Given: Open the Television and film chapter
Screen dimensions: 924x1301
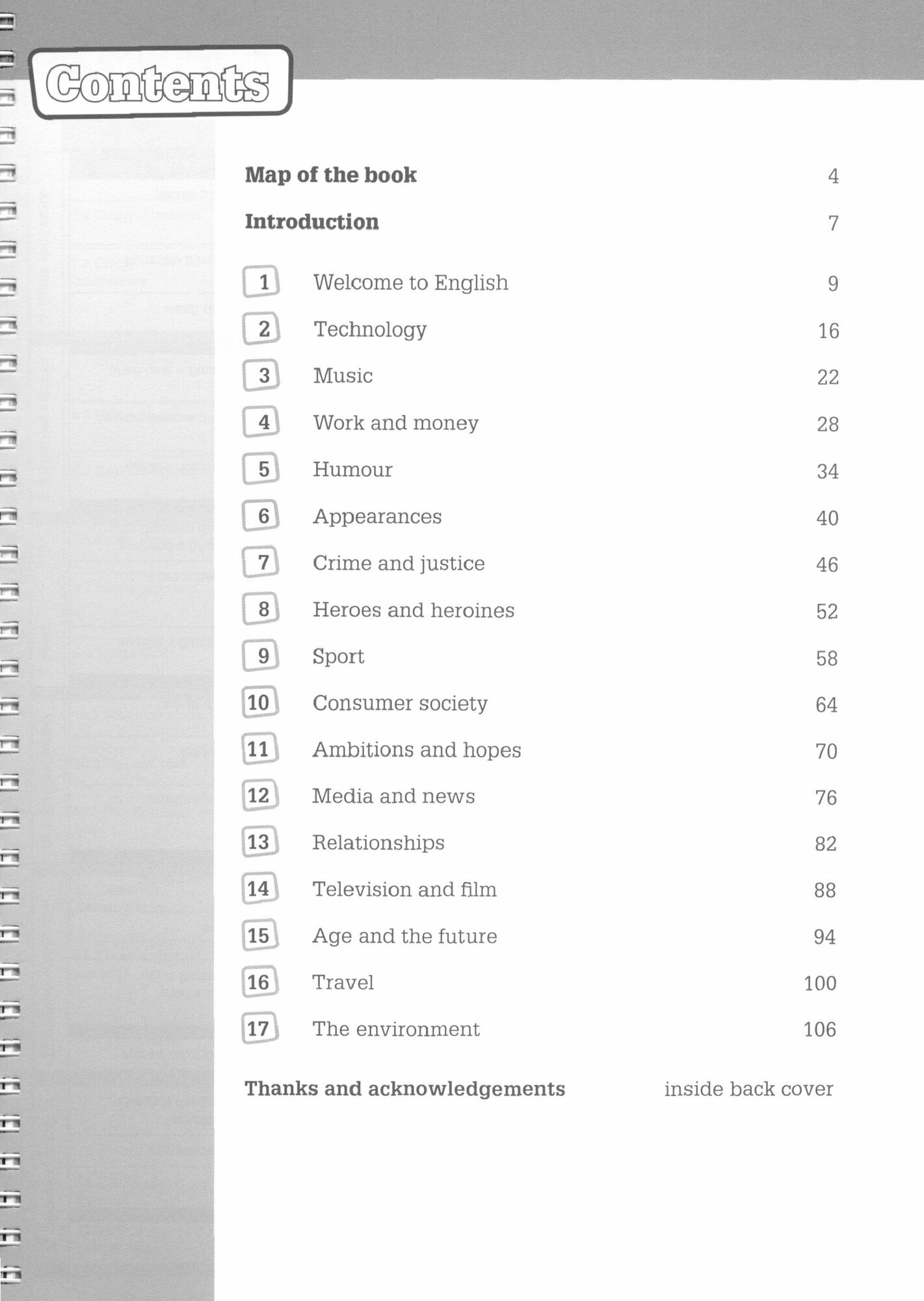Looking at the screenshot, I should [x=404, y=889].
